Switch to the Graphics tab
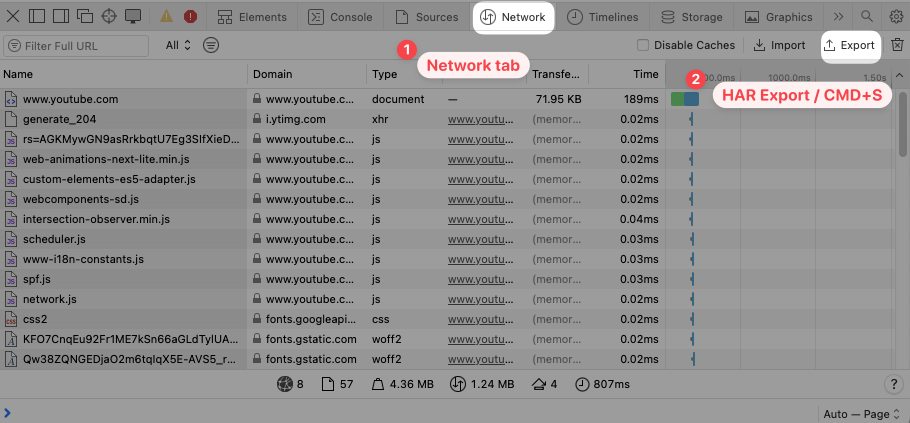The width and height of the screenshot is (910, 423). click(778, 17)
